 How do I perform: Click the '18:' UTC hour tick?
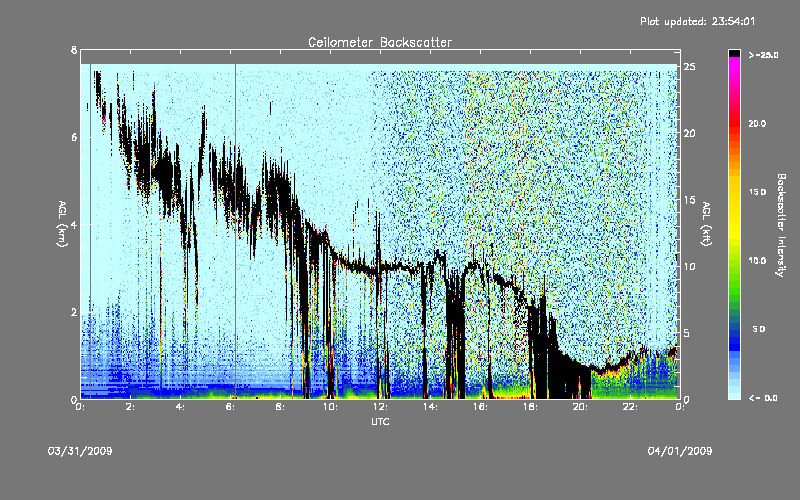click(x=530, y=407)
